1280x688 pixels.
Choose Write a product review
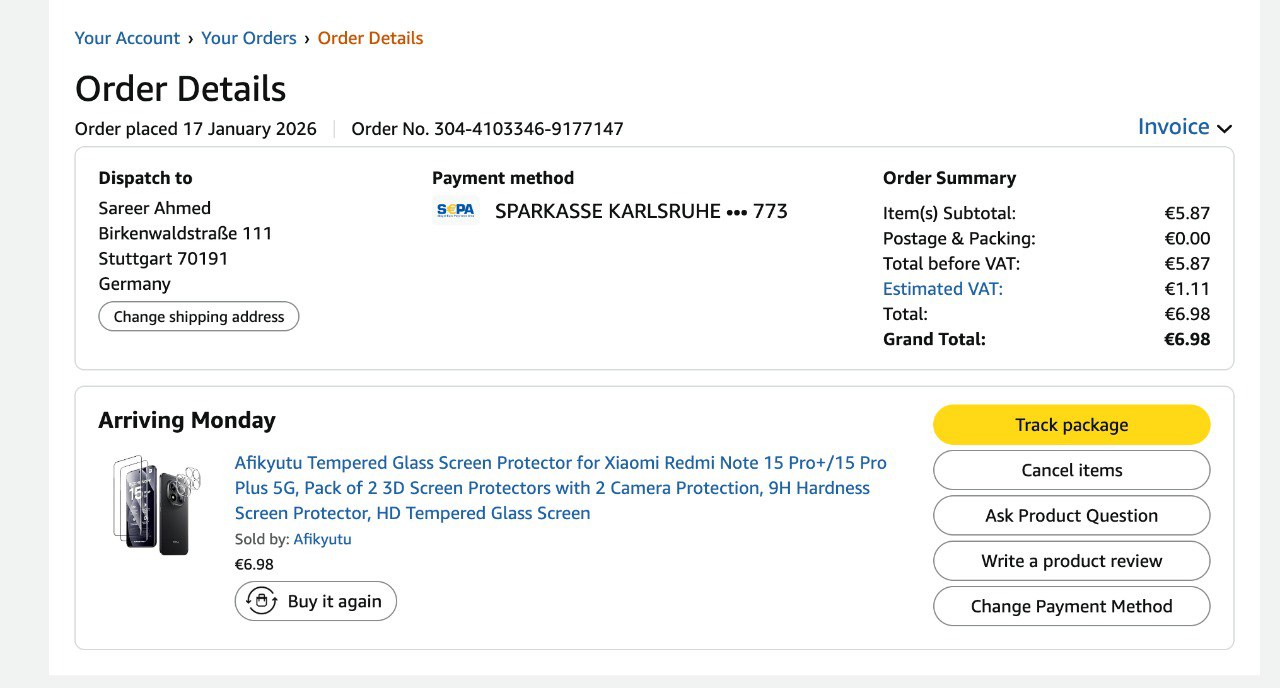tap(1071, 561)
